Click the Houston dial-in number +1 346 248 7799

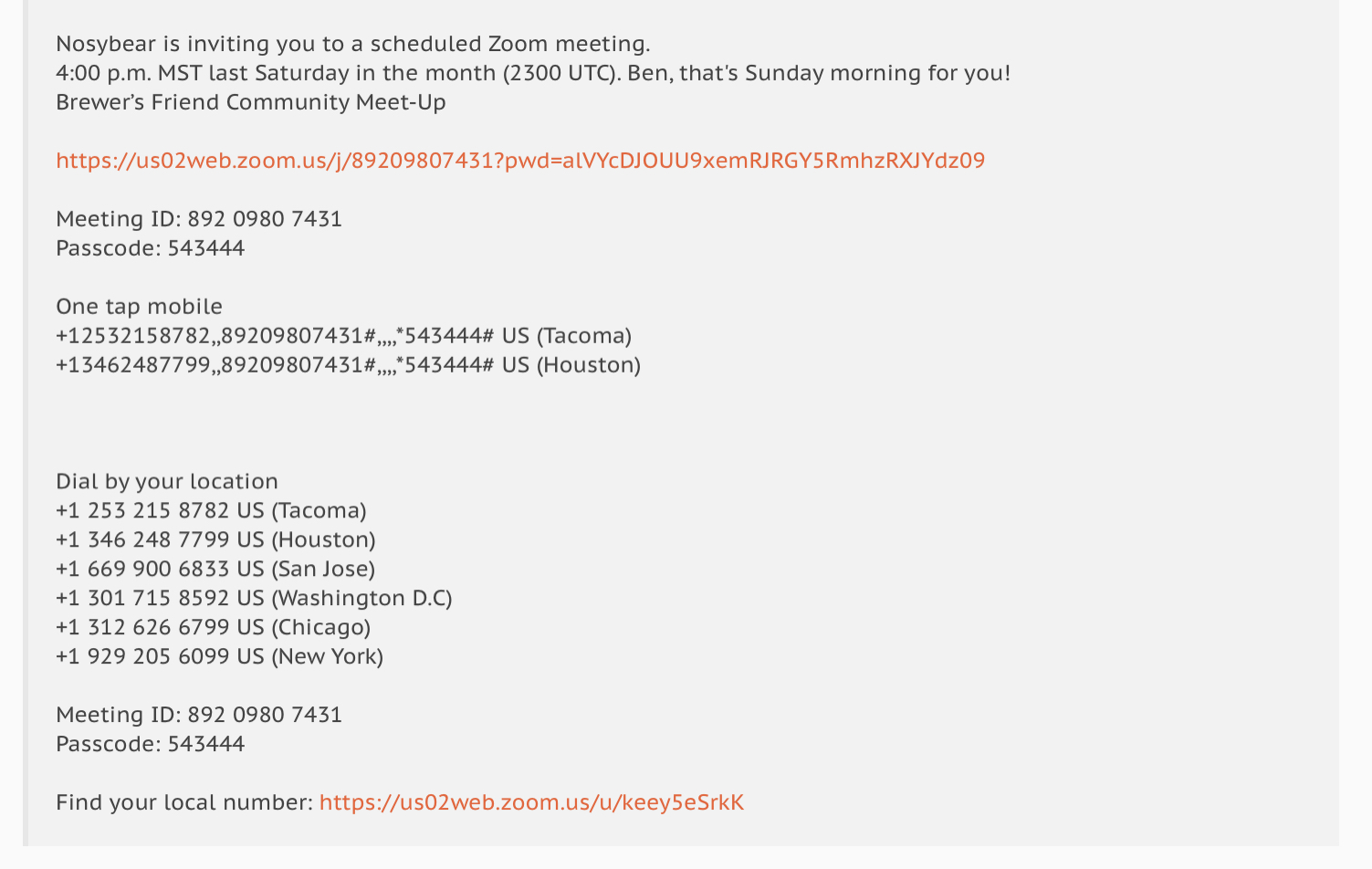[215, 539]
